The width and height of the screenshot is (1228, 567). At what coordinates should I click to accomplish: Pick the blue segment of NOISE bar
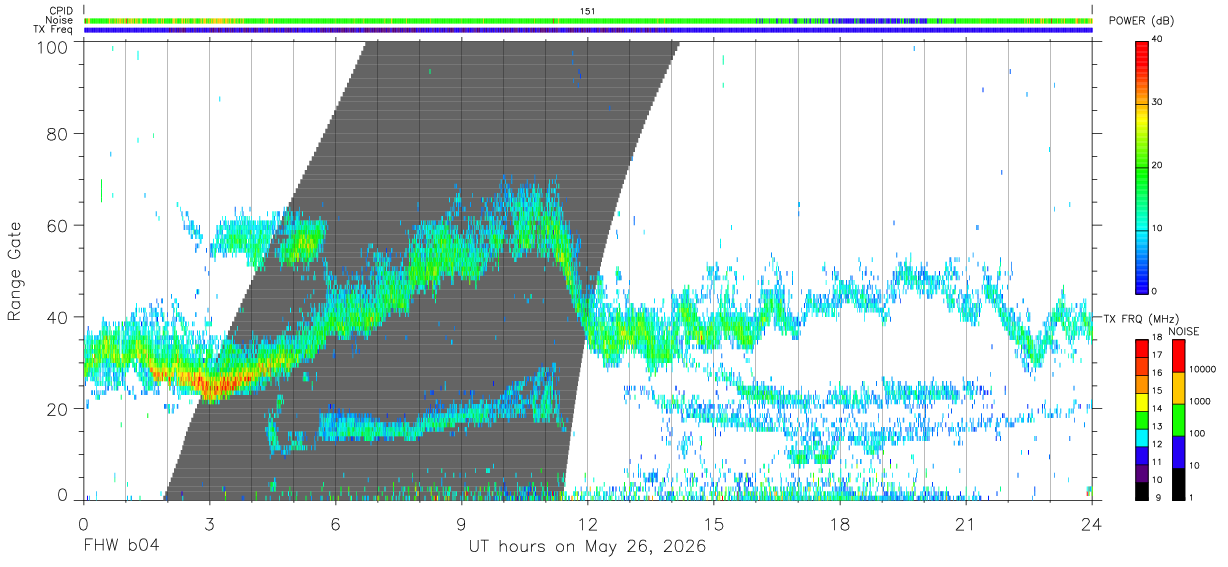[x=1177, y=452]
